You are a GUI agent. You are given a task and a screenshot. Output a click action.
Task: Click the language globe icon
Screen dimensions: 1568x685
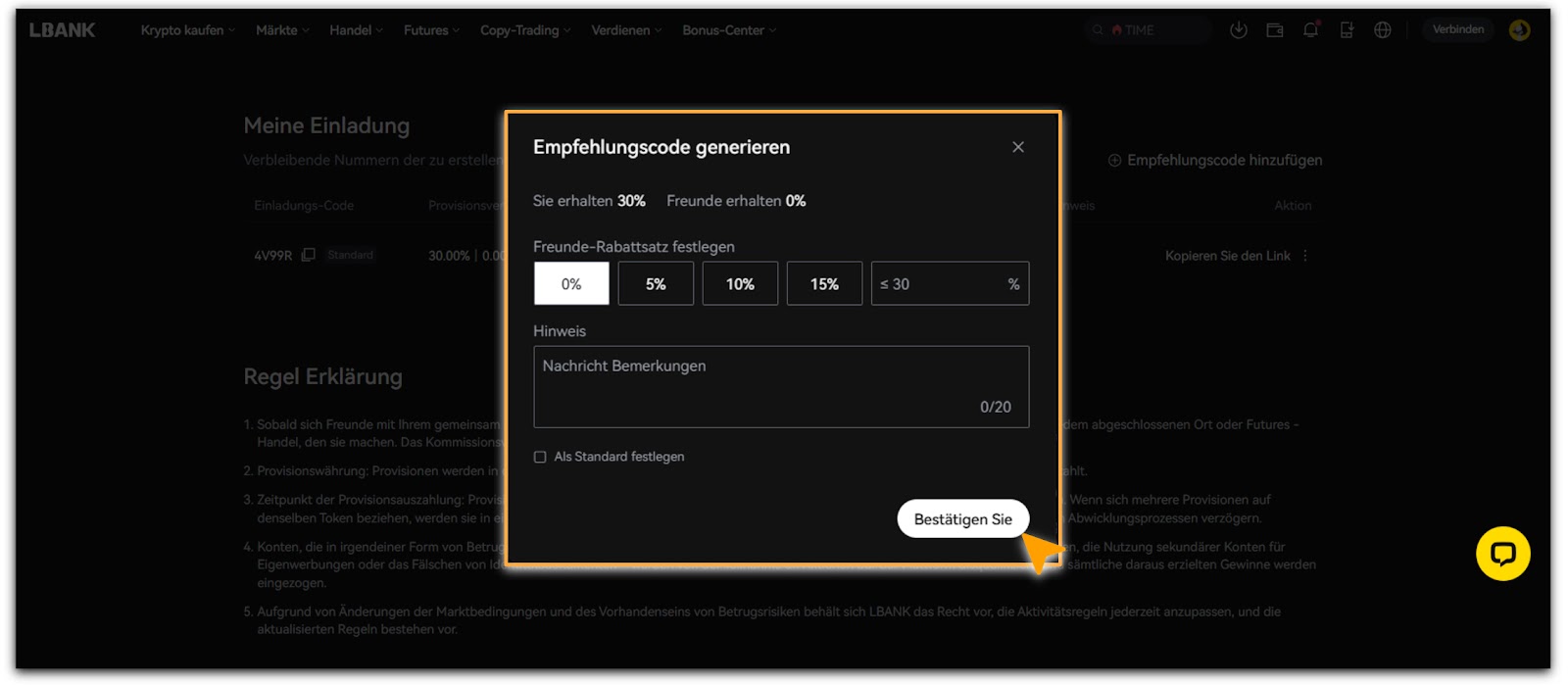coord(1383,30)
